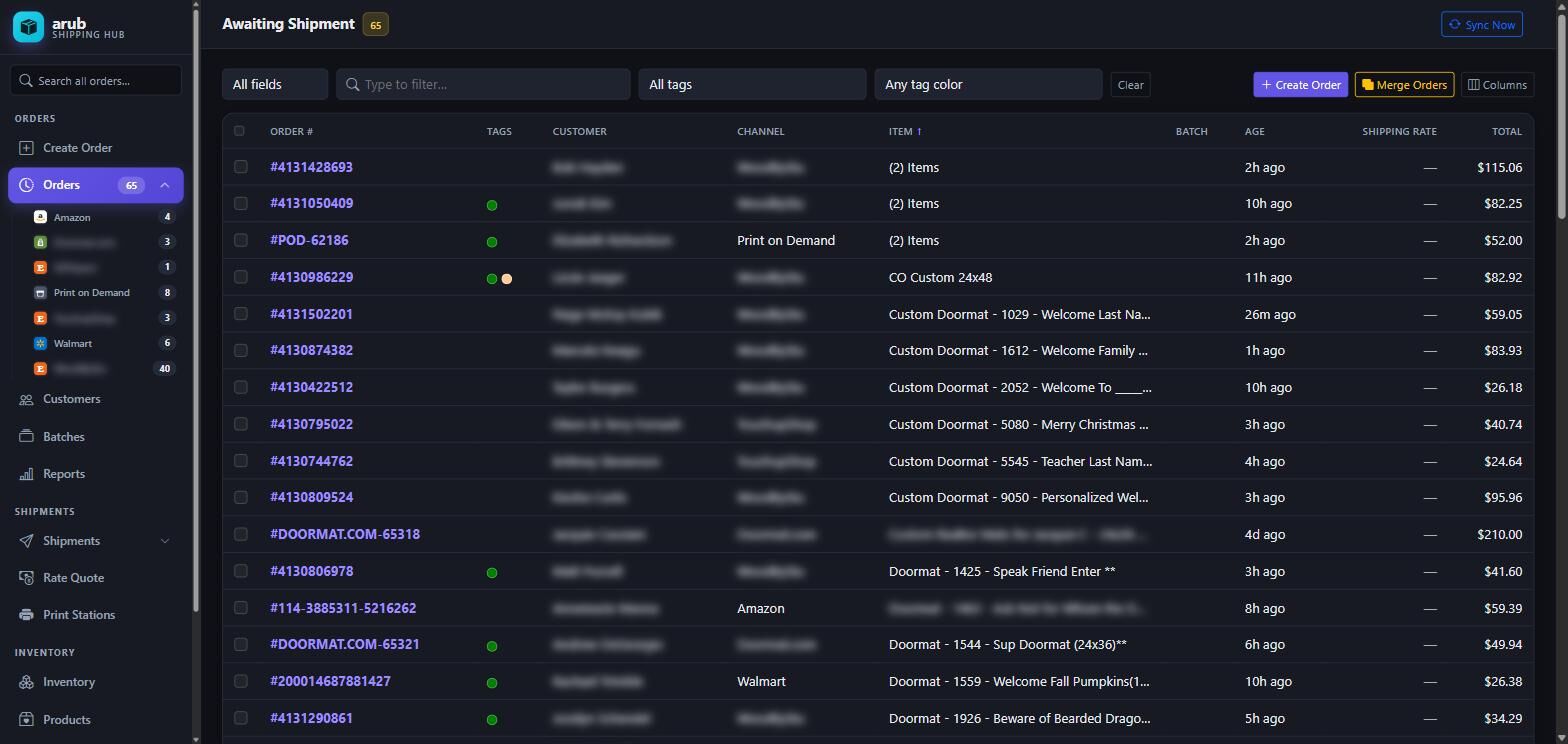
Task: Click the Type to filter input field
Action: [483, 85]
